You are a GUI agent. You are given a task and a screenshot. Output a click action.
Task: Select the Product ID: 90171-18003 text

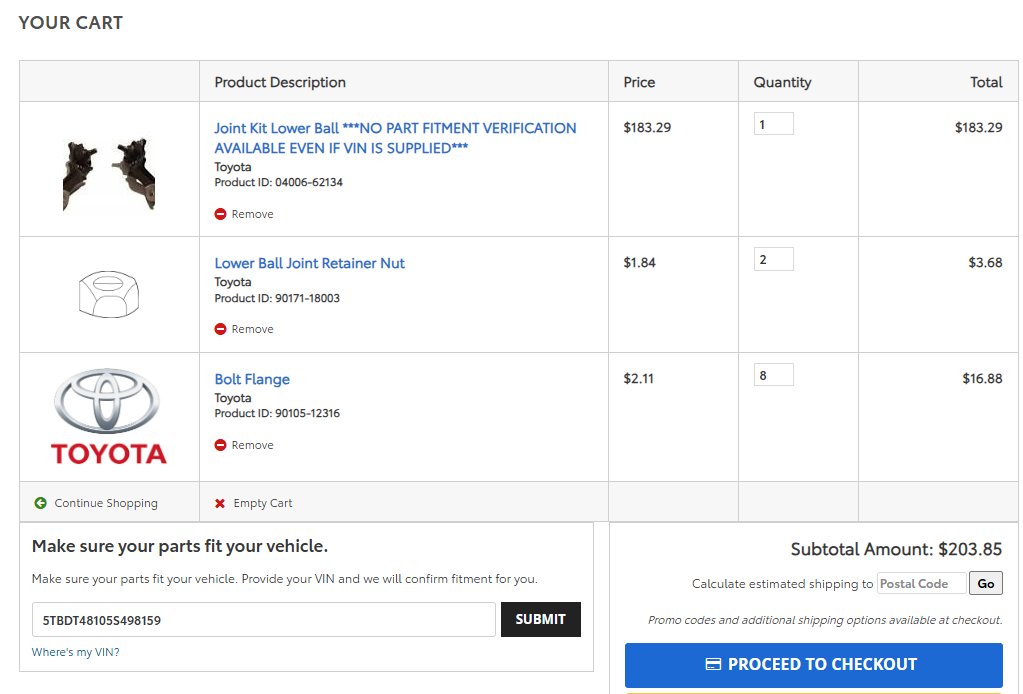click(277, 298)
